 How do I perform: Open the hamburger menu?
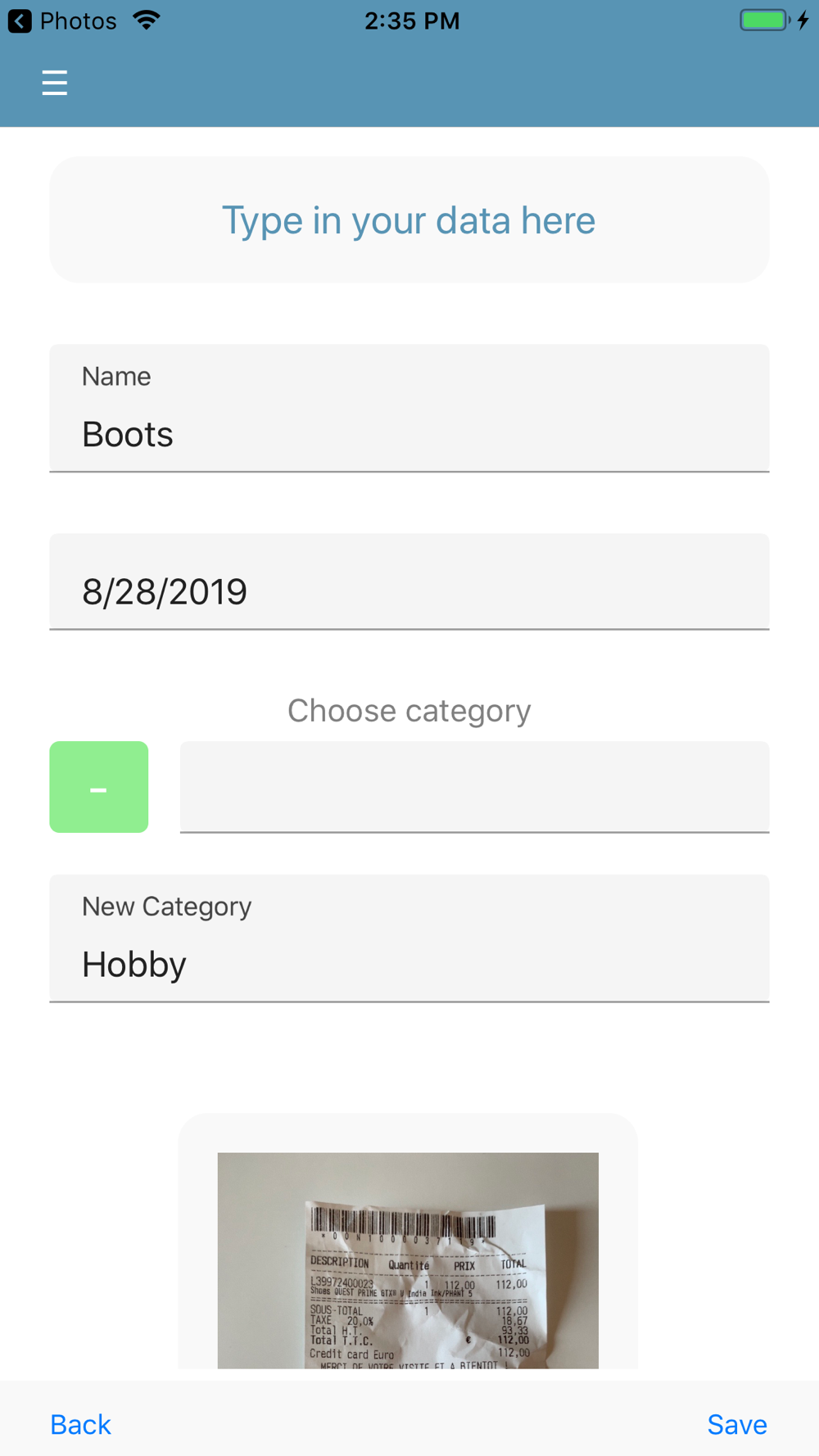click(x=55, y=83)
